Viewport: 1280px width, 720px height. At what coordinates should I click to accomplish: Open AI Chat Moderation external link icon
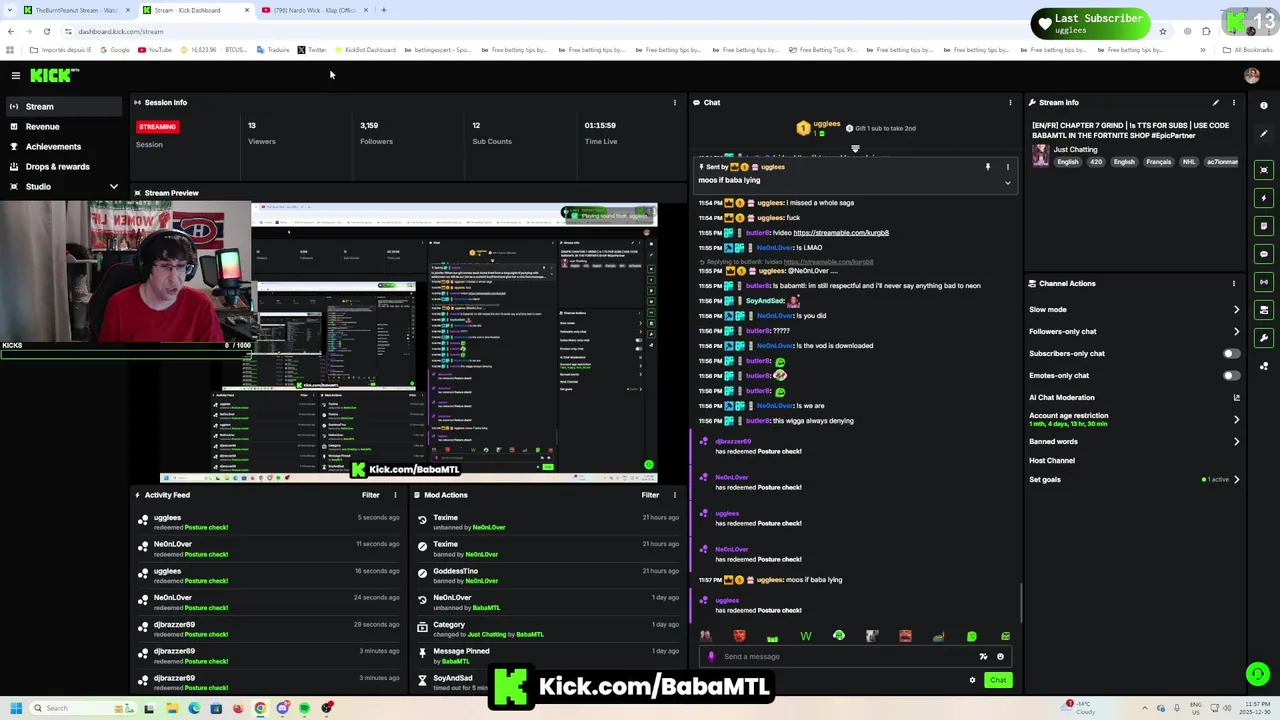tap(1236, 397)
